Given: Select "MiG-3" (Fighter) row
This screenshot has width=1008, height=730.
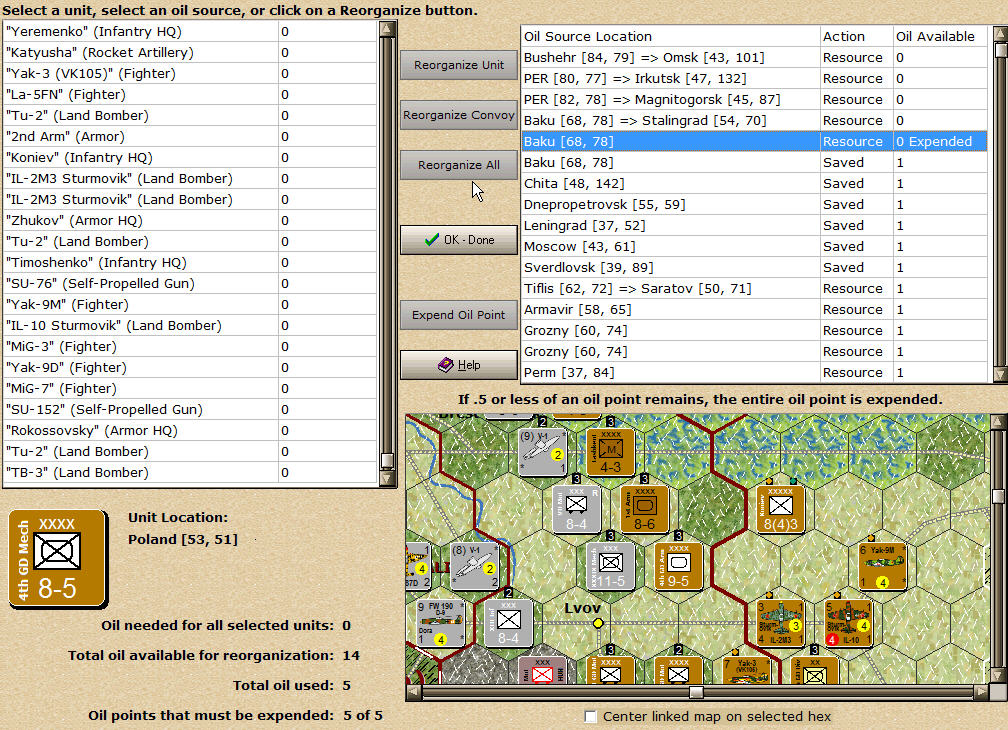Looking at the screenshot, I should pos(190,346).
